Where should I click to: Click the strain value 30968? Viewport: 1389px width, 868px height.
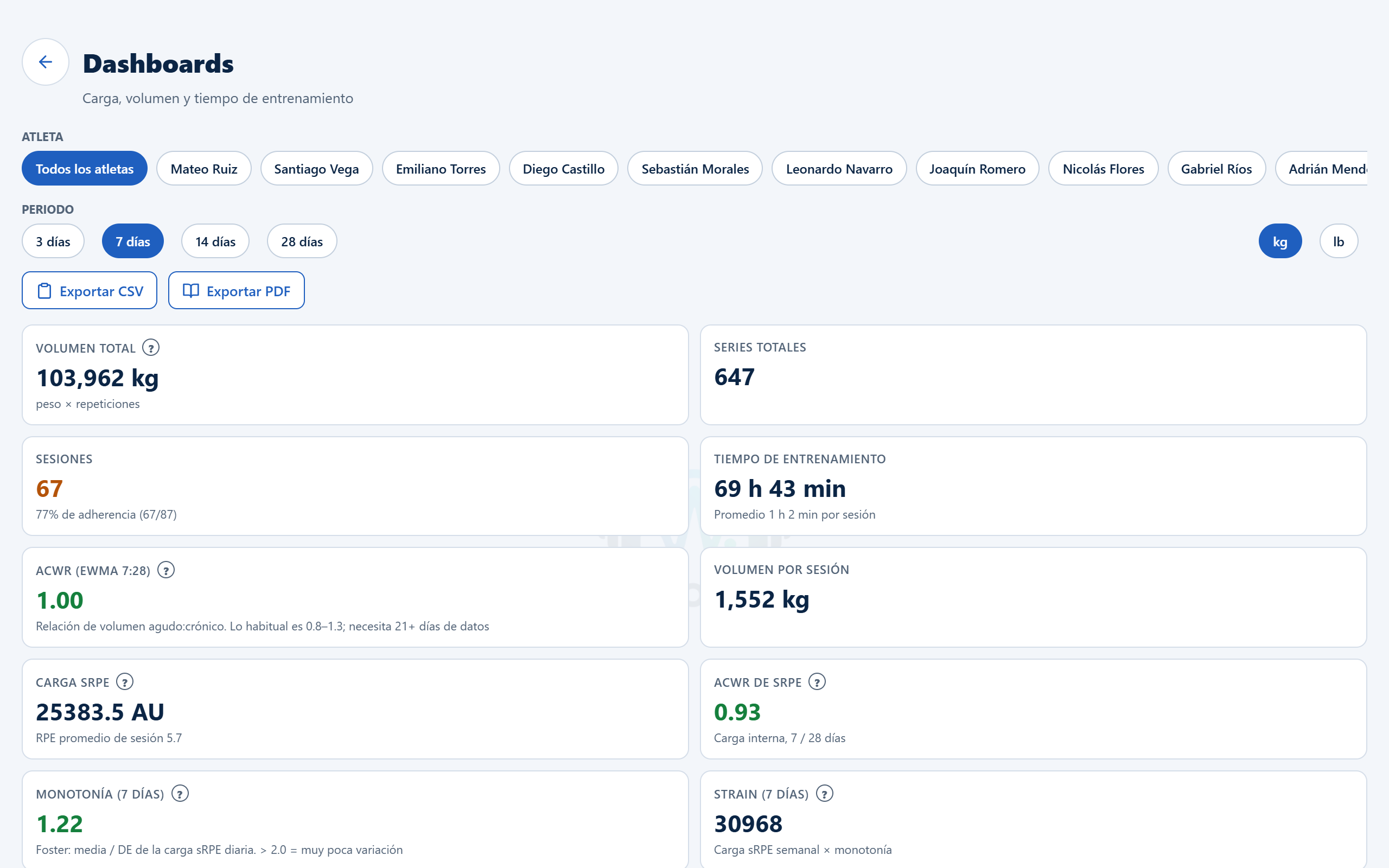748,825
